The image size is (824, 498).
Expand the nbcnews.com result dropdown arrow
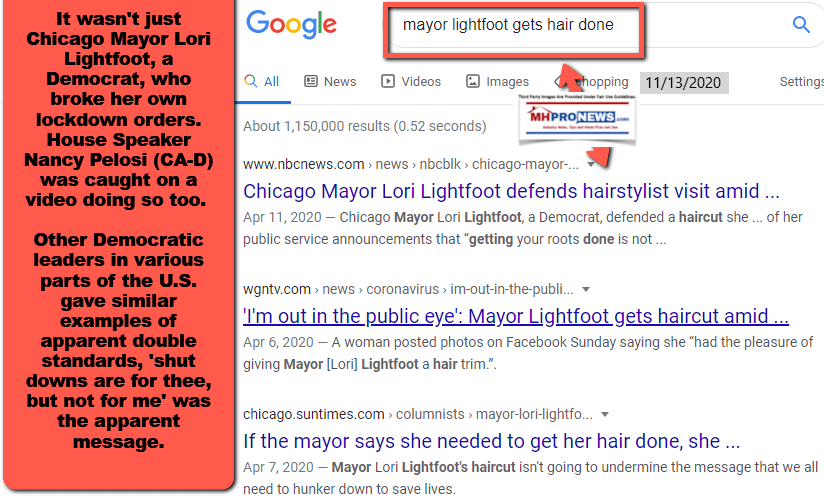592,164
